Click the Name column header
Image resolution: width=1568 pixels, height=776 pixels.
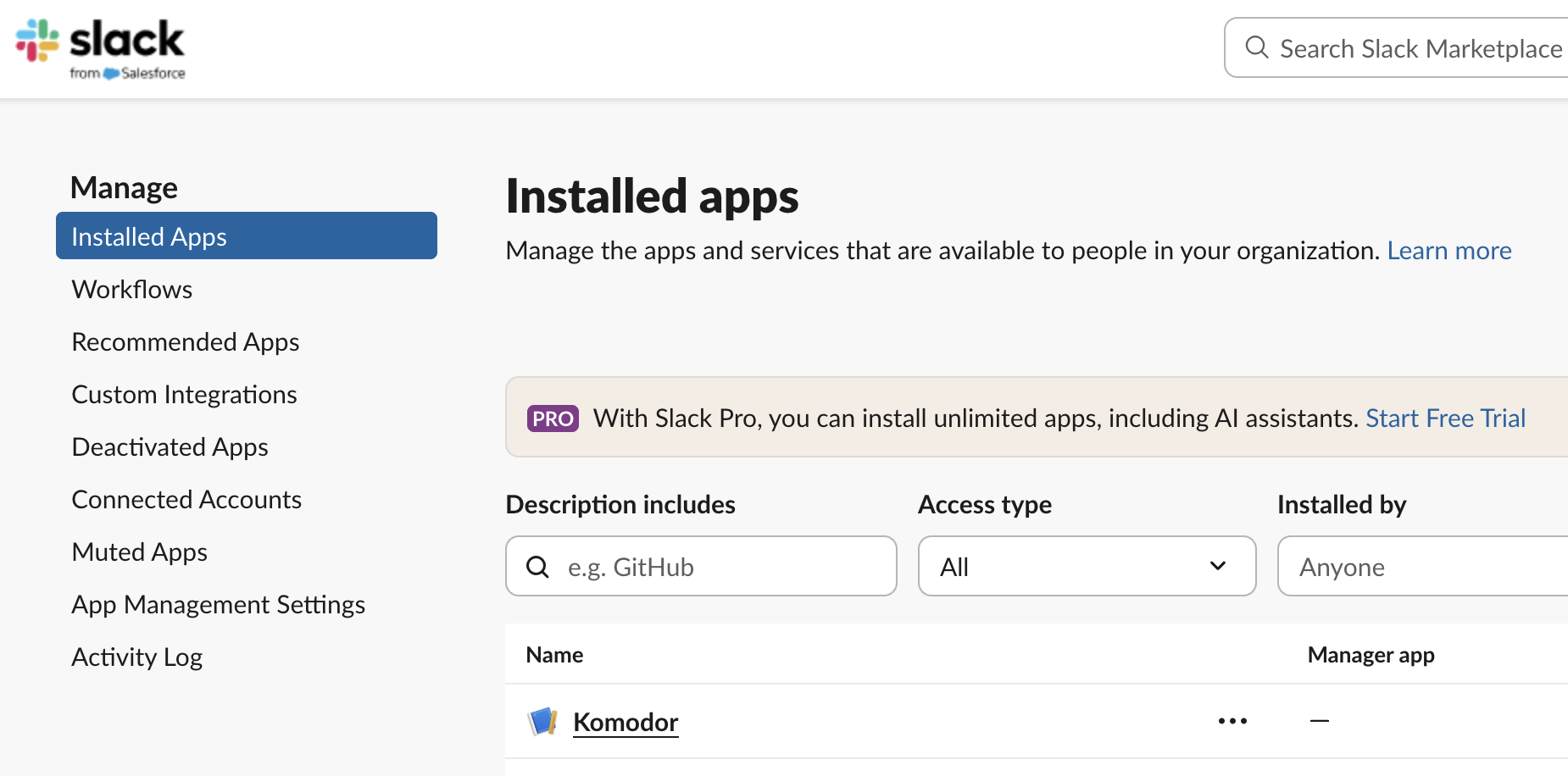(554, 655)
